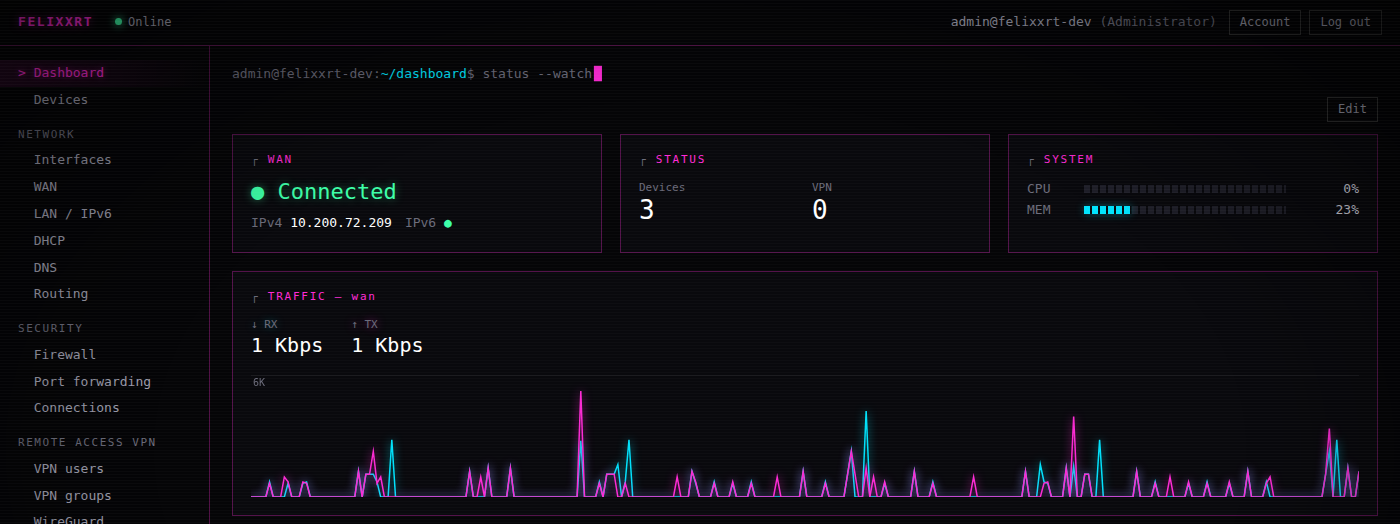Click the Devices count 3

pos(647,210)
